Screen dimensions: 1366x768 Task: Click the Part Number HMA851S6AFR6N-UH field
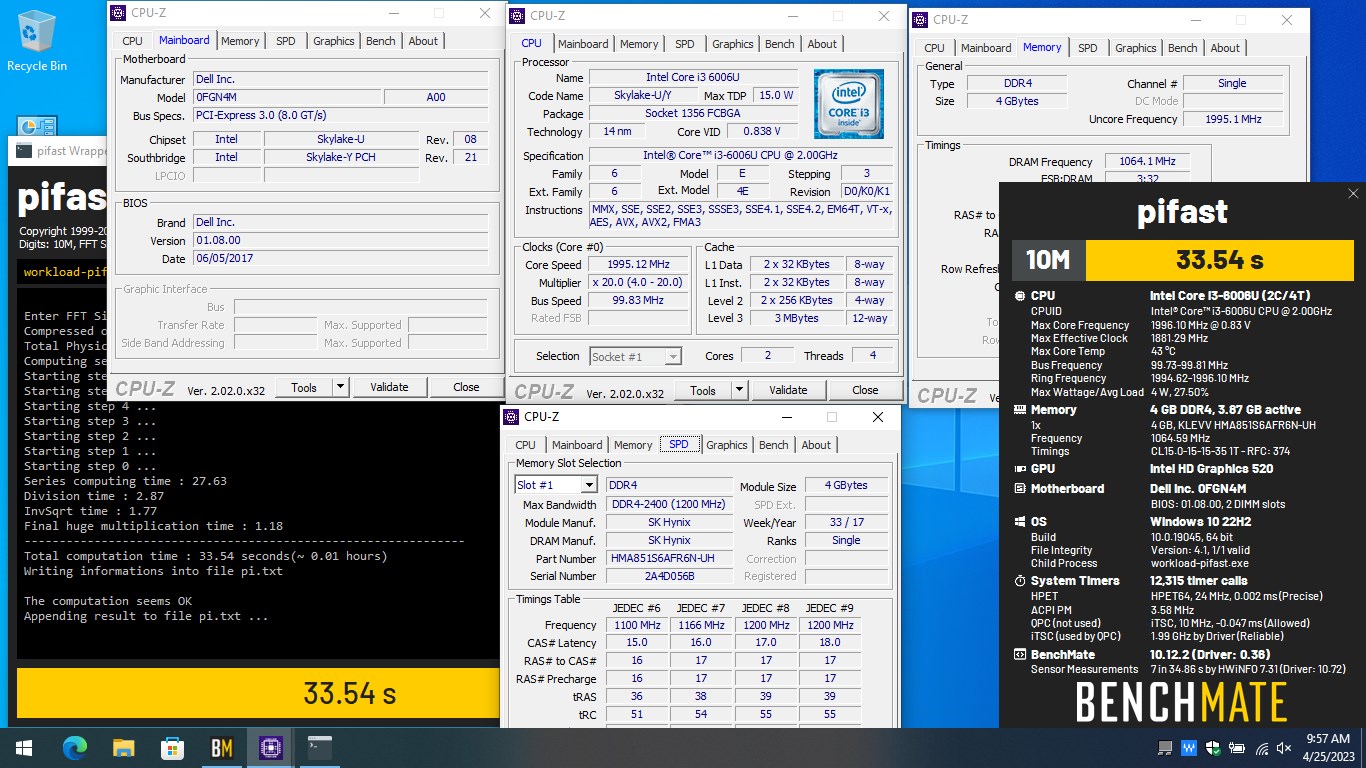pyautogui.click(x=670, y=558)
